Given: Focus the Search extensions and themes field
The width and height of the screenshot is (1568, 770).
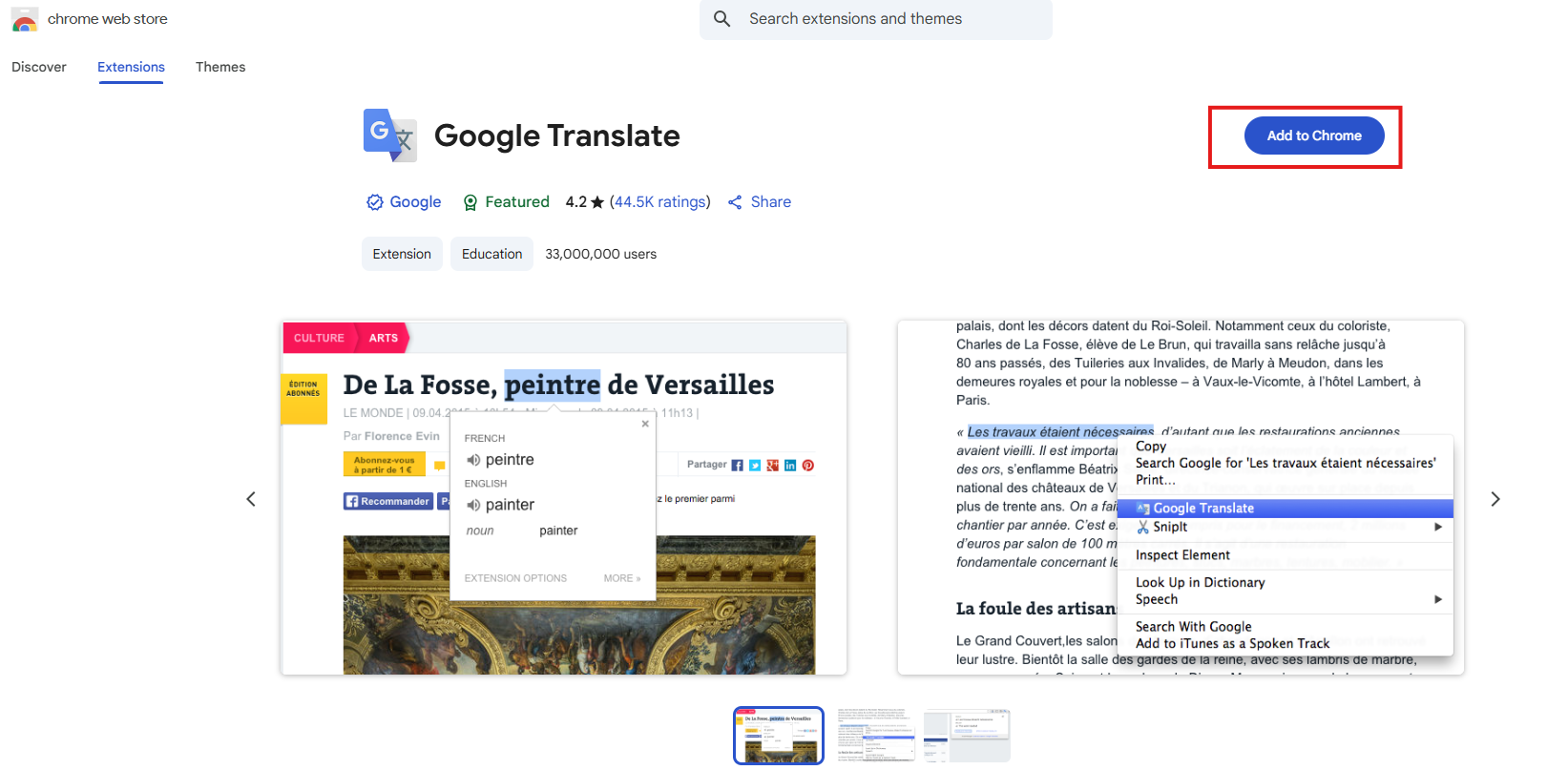Looking at the screenshot, I should [876, 19].
